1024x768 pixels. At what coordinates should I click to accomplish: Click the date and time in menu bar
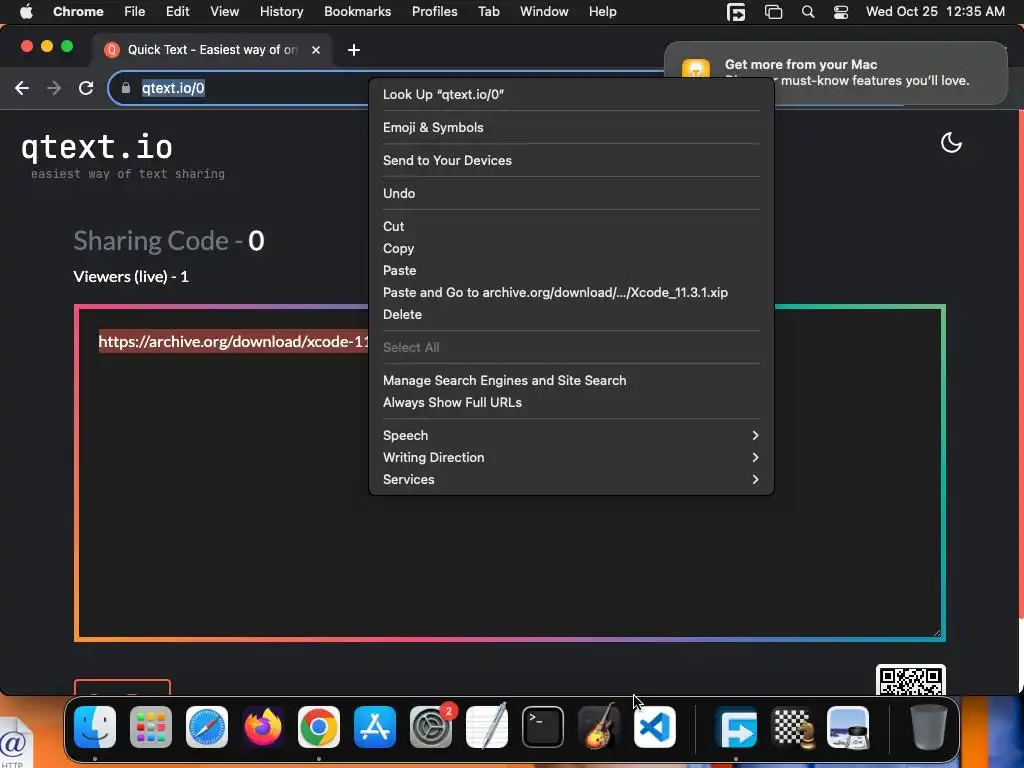(x=935, y=11)
